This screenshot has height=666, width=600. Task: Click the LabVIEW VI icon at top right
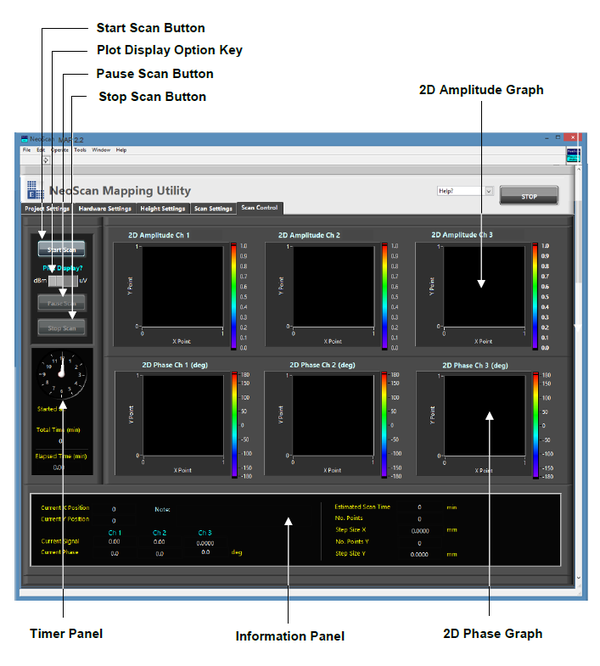click(573, 156)
